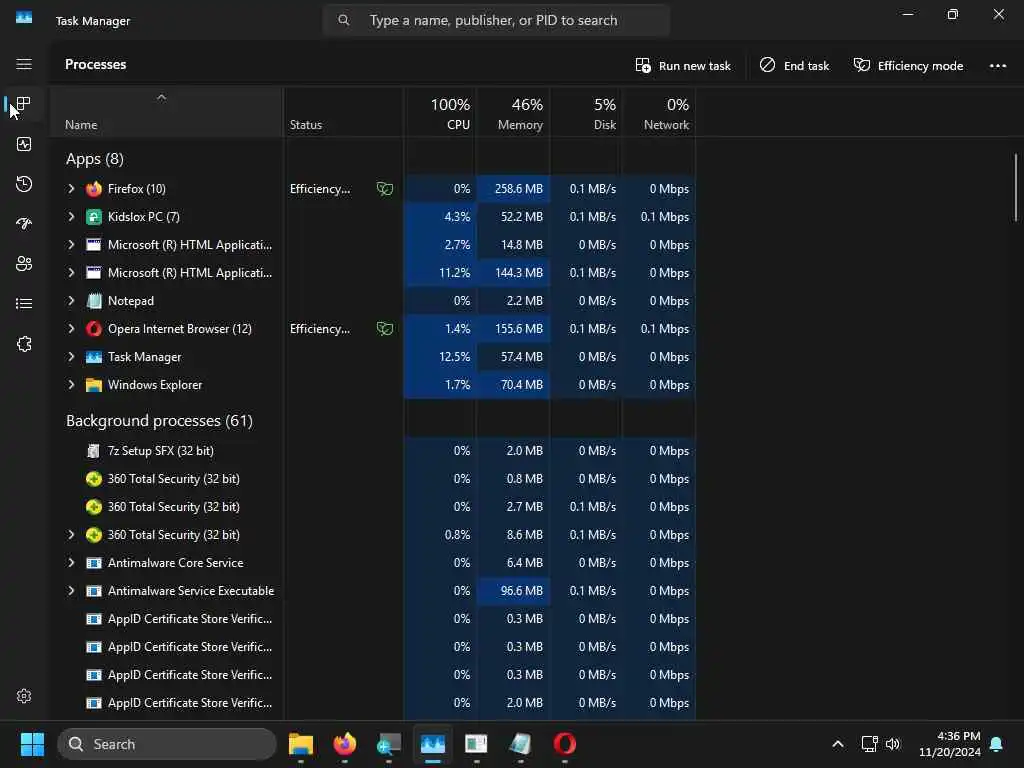
Task: Select Notepad memory value 2.2 MB
Action: point(513,301)
